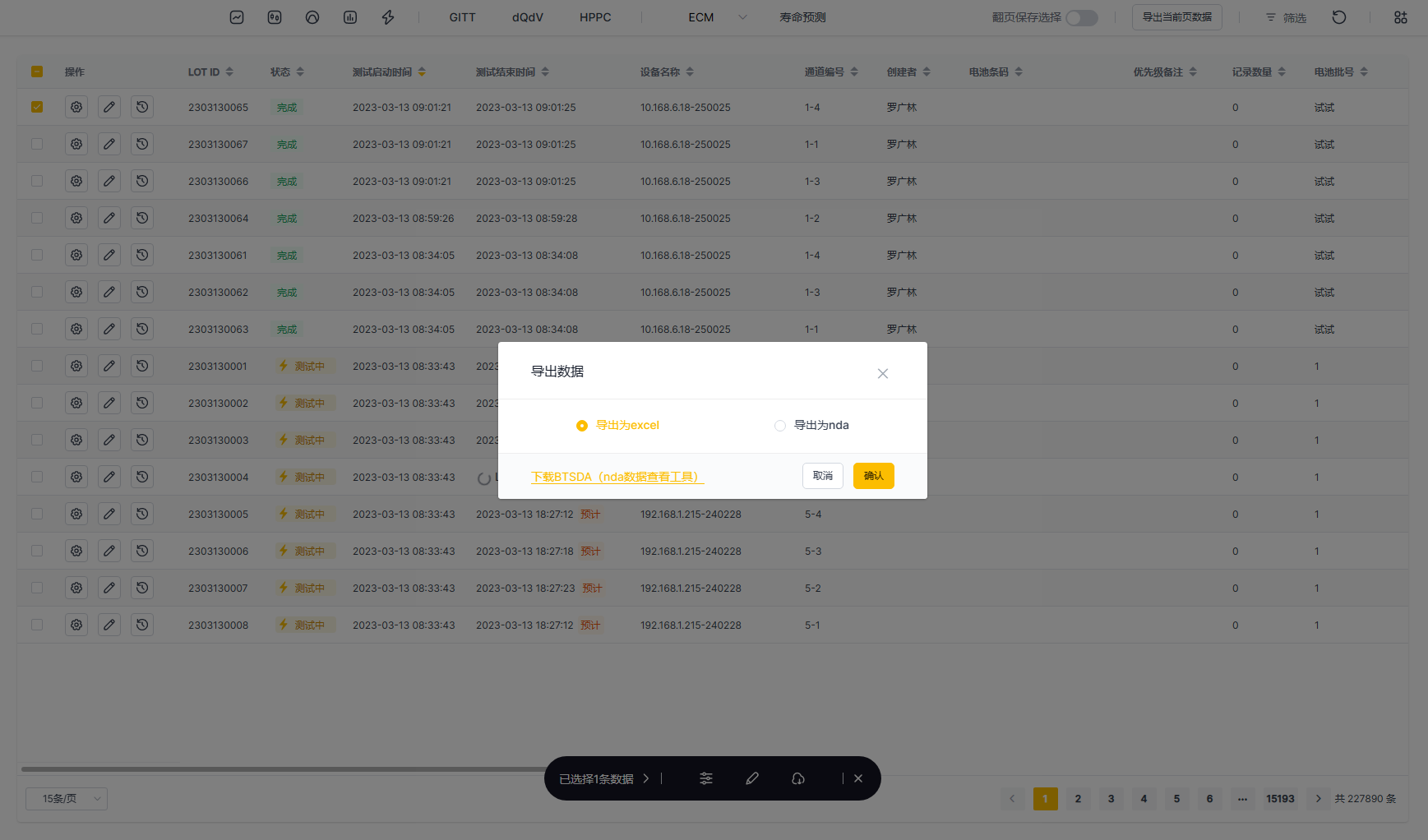1428x840 pixels.
Task: Sort by 测试启动时间 column
Action: pyautogui.click(x=422, y=72)
